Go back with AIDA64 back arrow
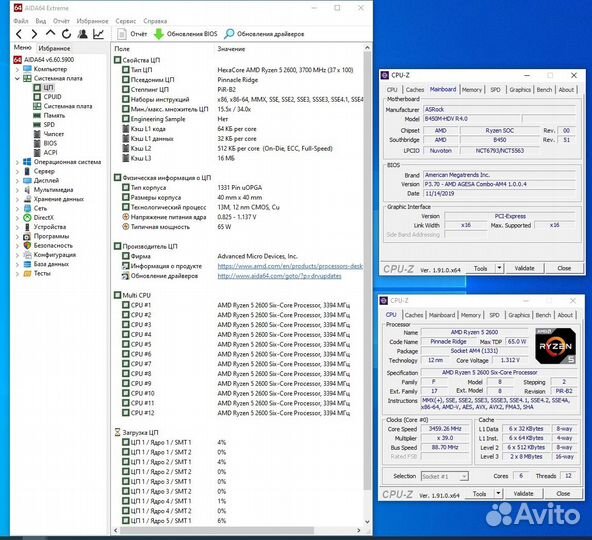This screenshot has width=592, height=540. [19, 34]
